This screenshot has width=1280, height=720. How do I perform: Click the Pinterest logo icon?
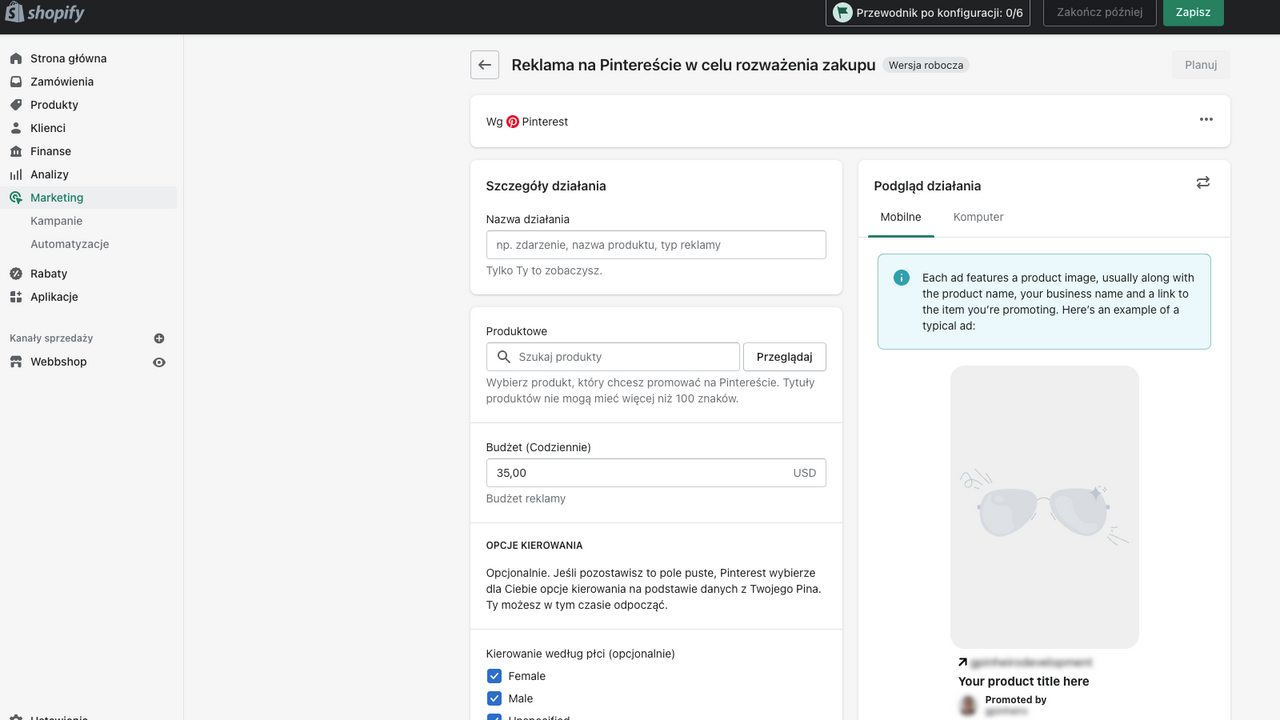point(513,121)
